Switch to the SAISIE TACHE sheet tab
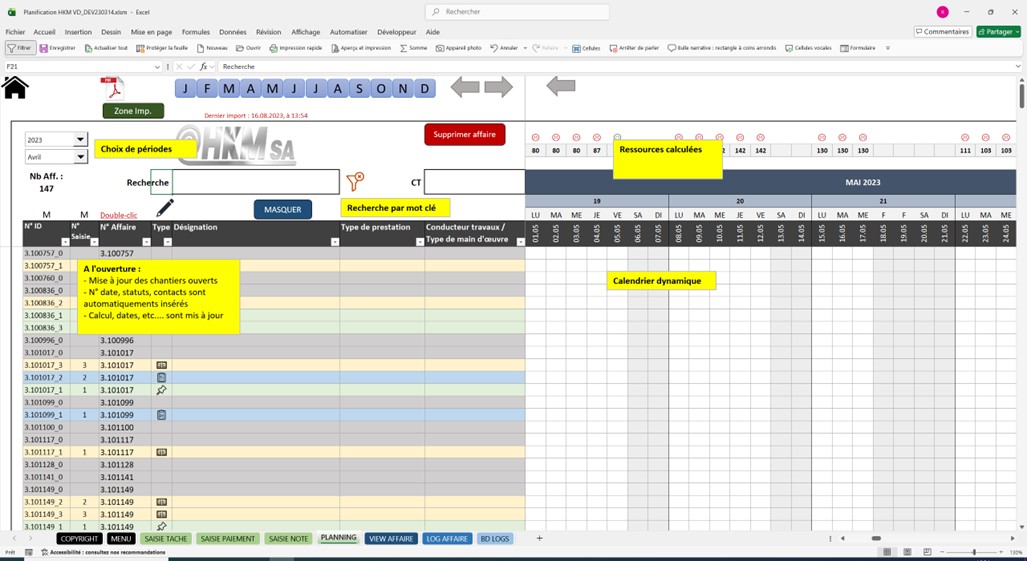Screen dimensions: 1027x561 [166, 539]
